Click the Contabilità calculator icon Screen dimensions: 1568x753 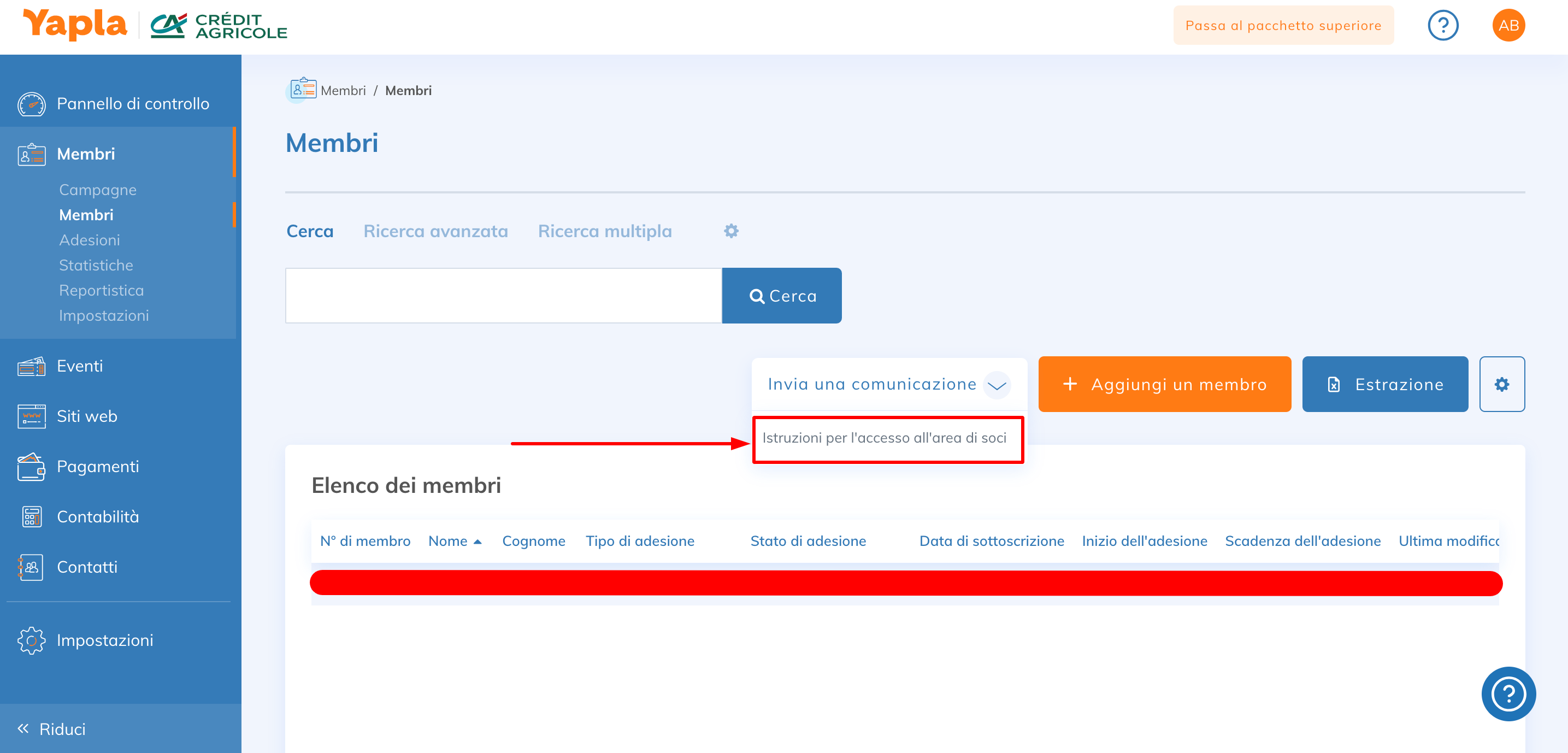coord(31,517)
